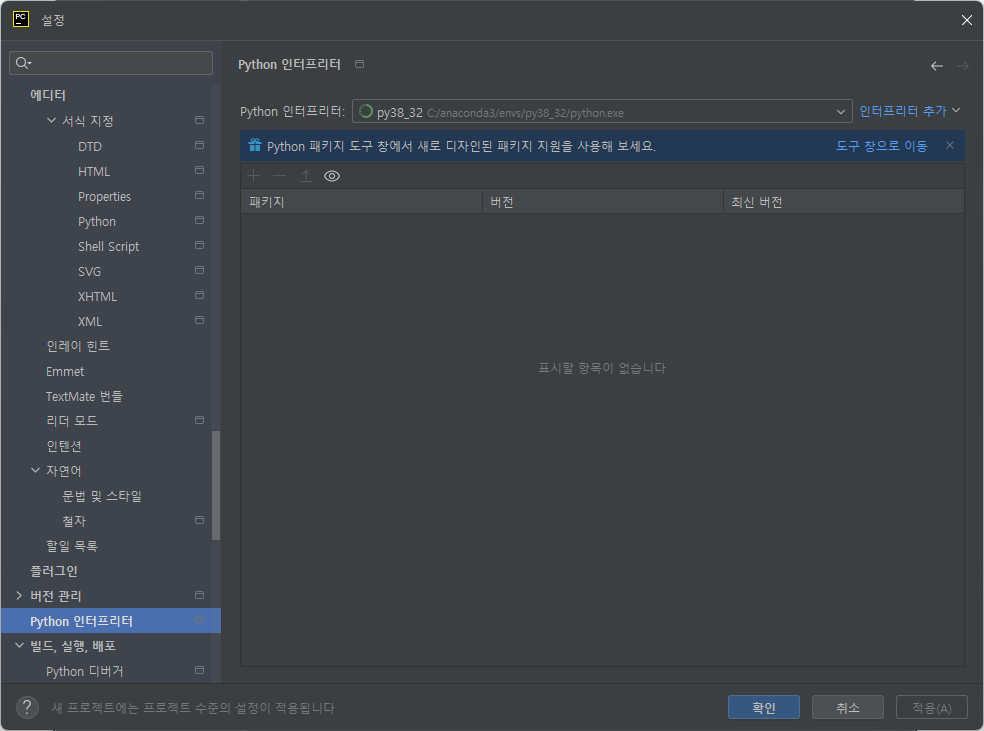This screenshot has height=731, width=984.
Task: Open Python 디버거 settings
Action: click(84, 671)
